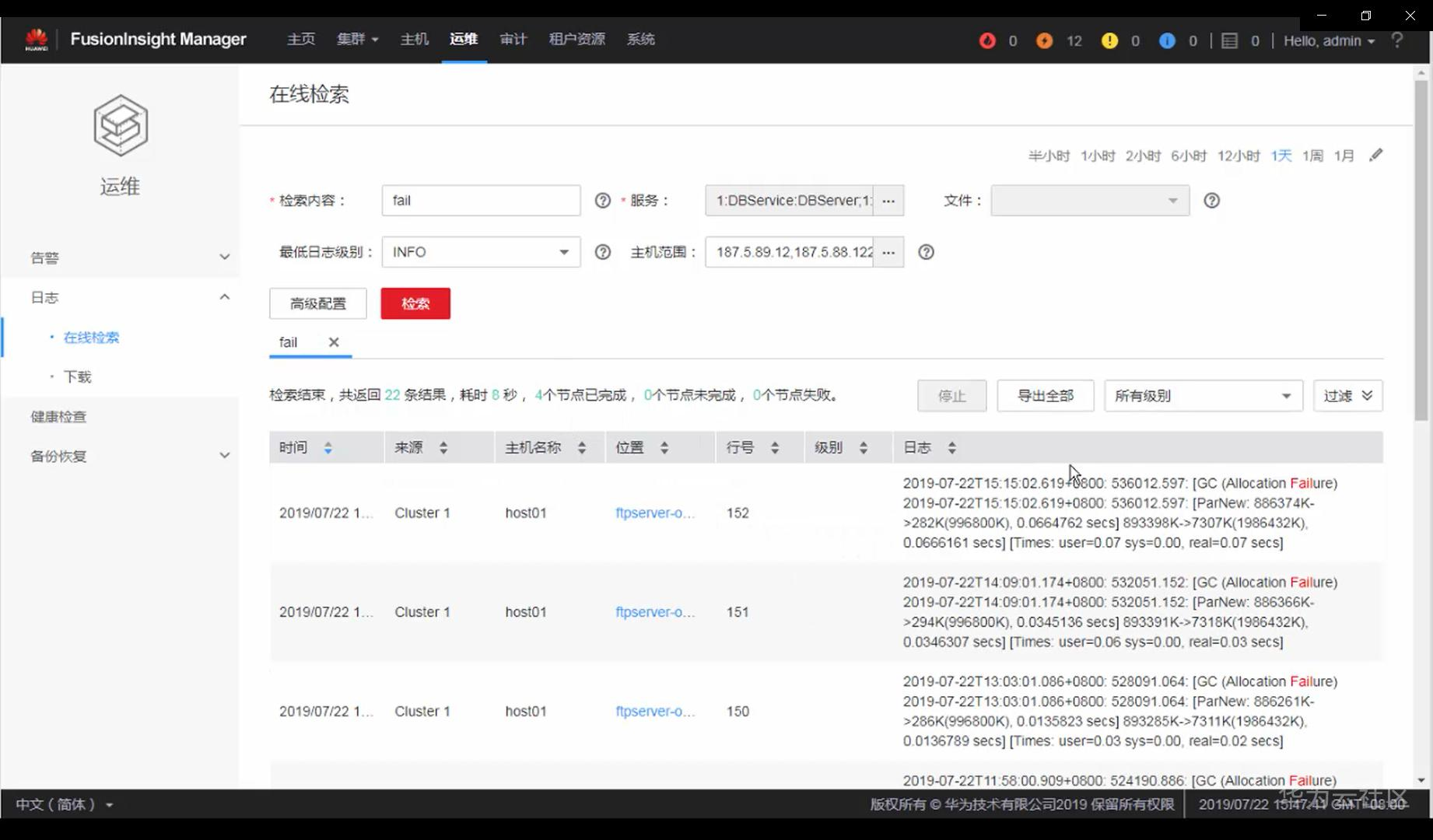Select 1 month time range
This screenshot has width=1433, height=840.
point(1344,156)
